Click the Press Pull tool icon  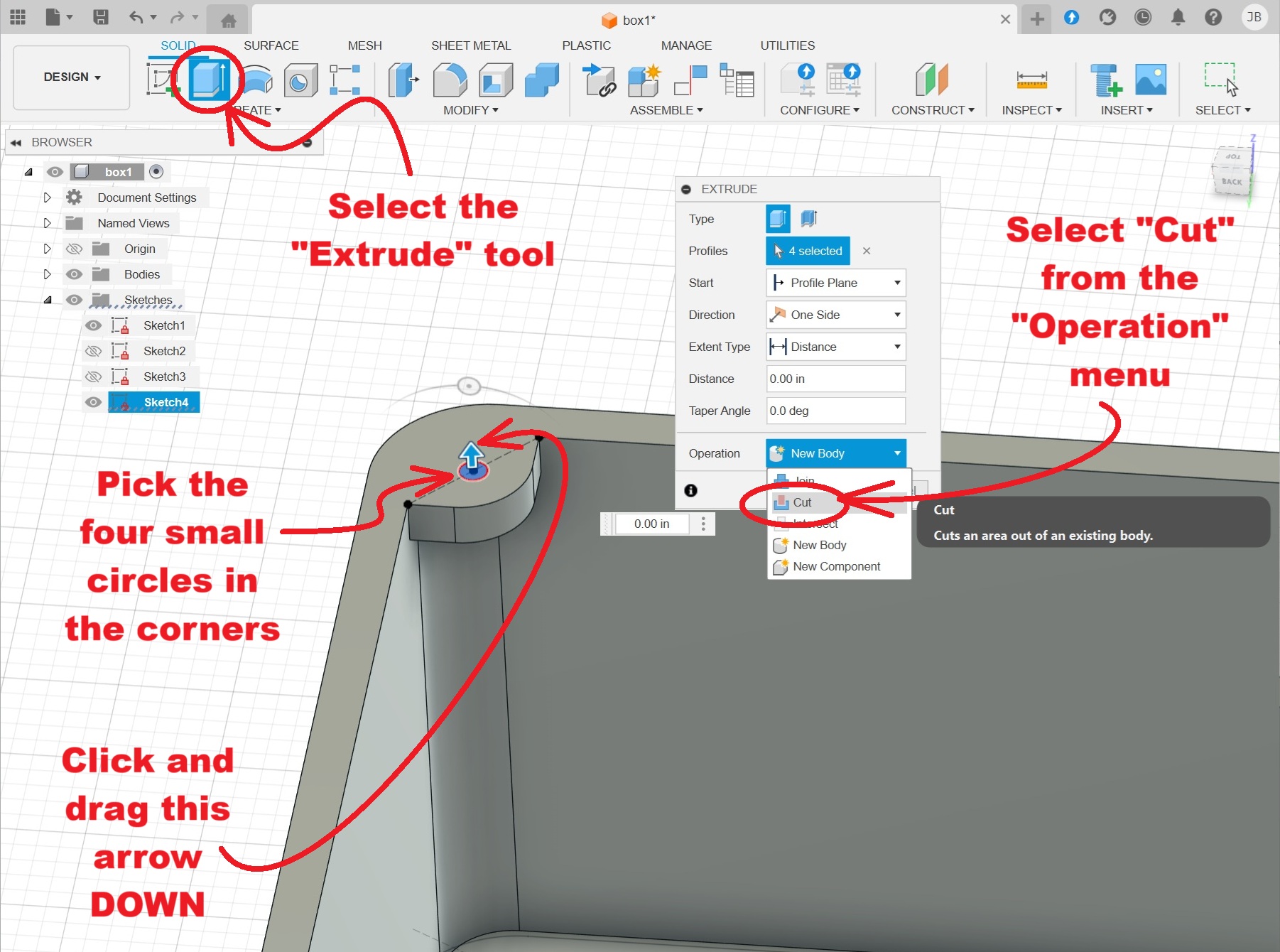pos(403,80)
